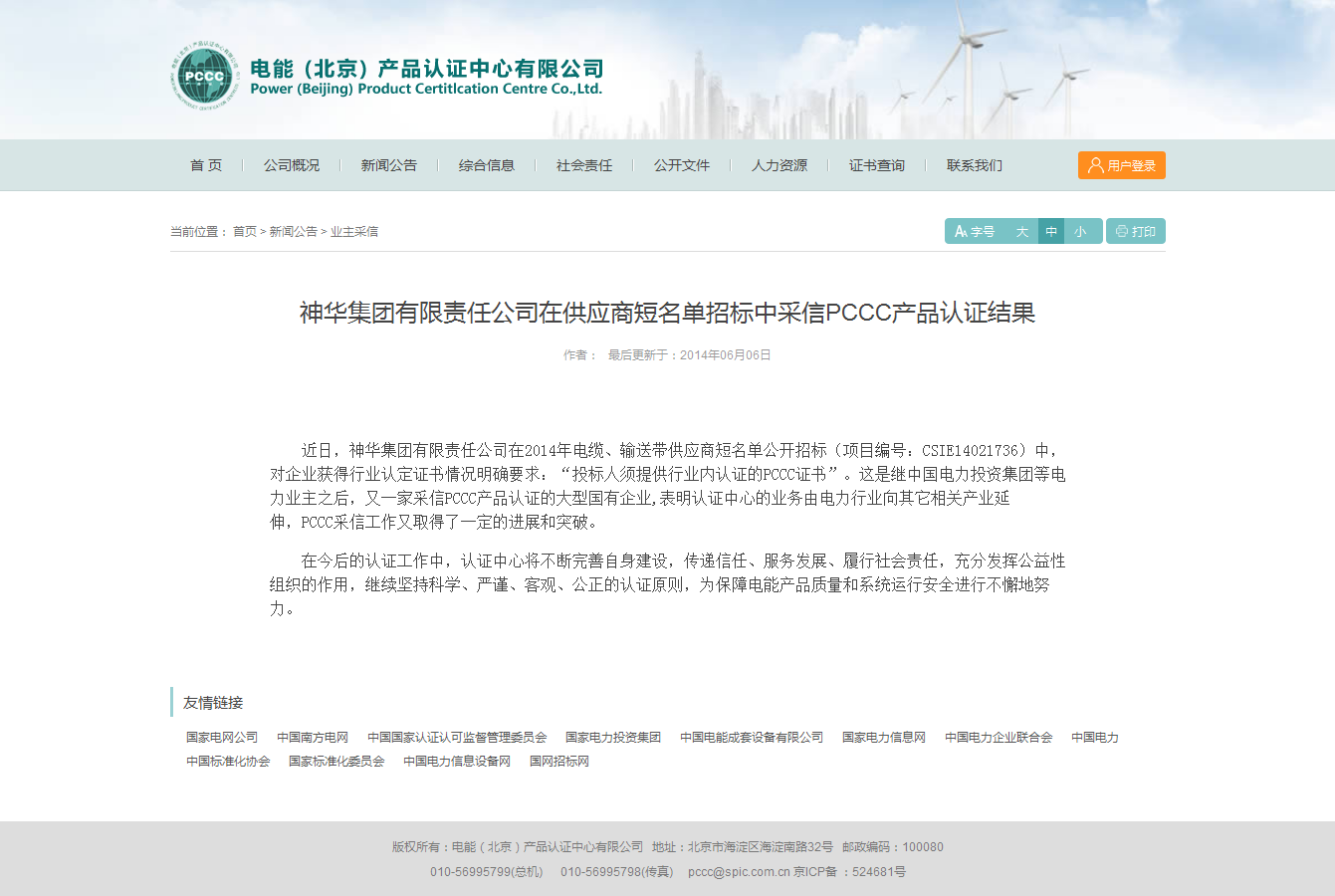This screenshot has height=896, width=1335.
Task: Click the company name title 电能（北京）产品认证中心有限公司
Action: 427,69
